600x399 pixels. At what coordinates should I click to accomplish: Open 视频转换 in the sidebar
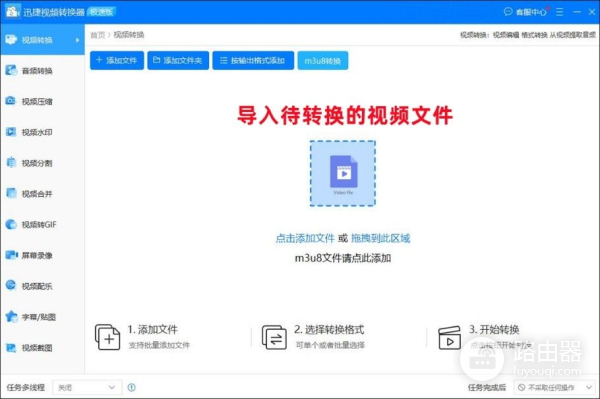[42, 40]
